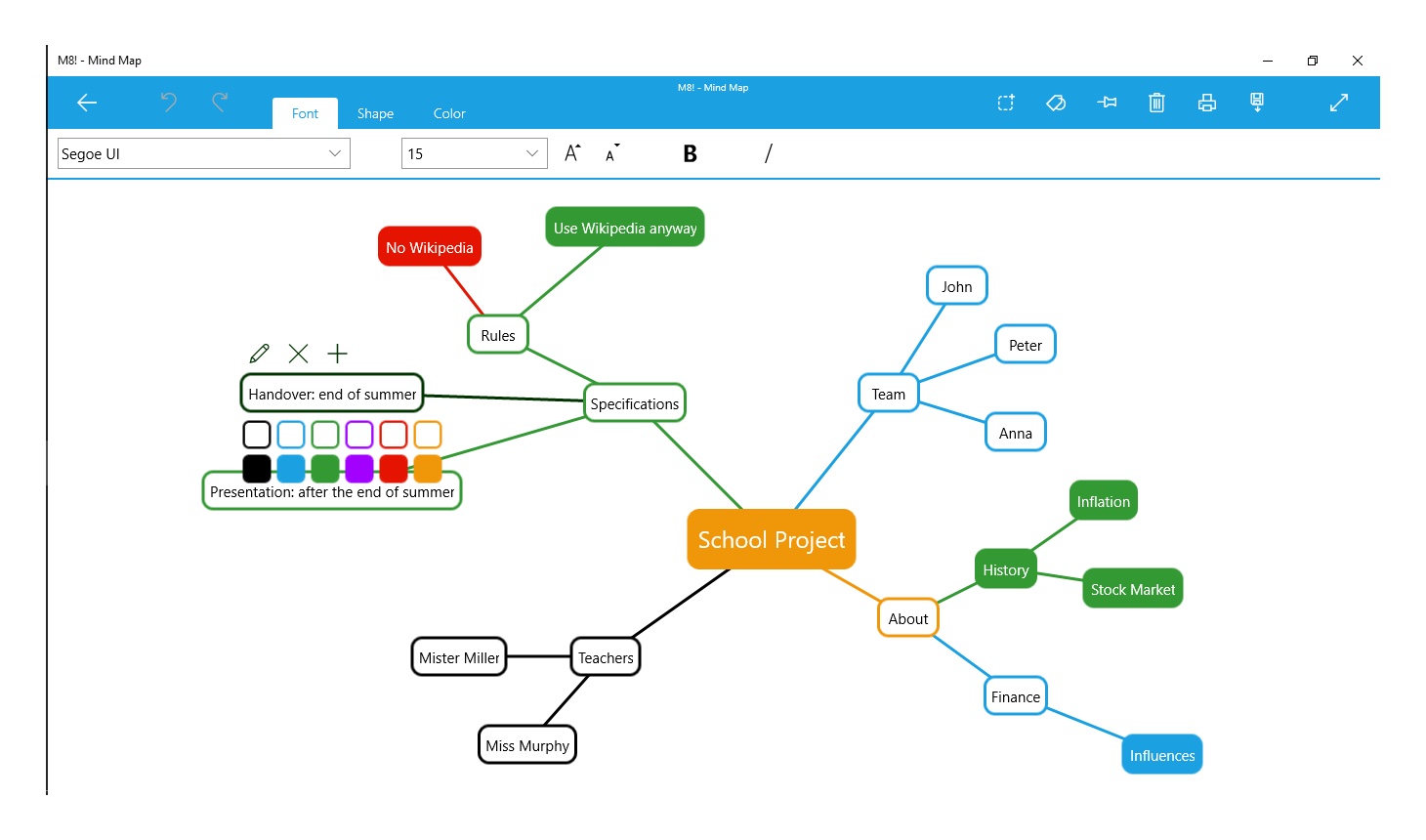
Task: Select the About node
Action: (x=908, y=618)
